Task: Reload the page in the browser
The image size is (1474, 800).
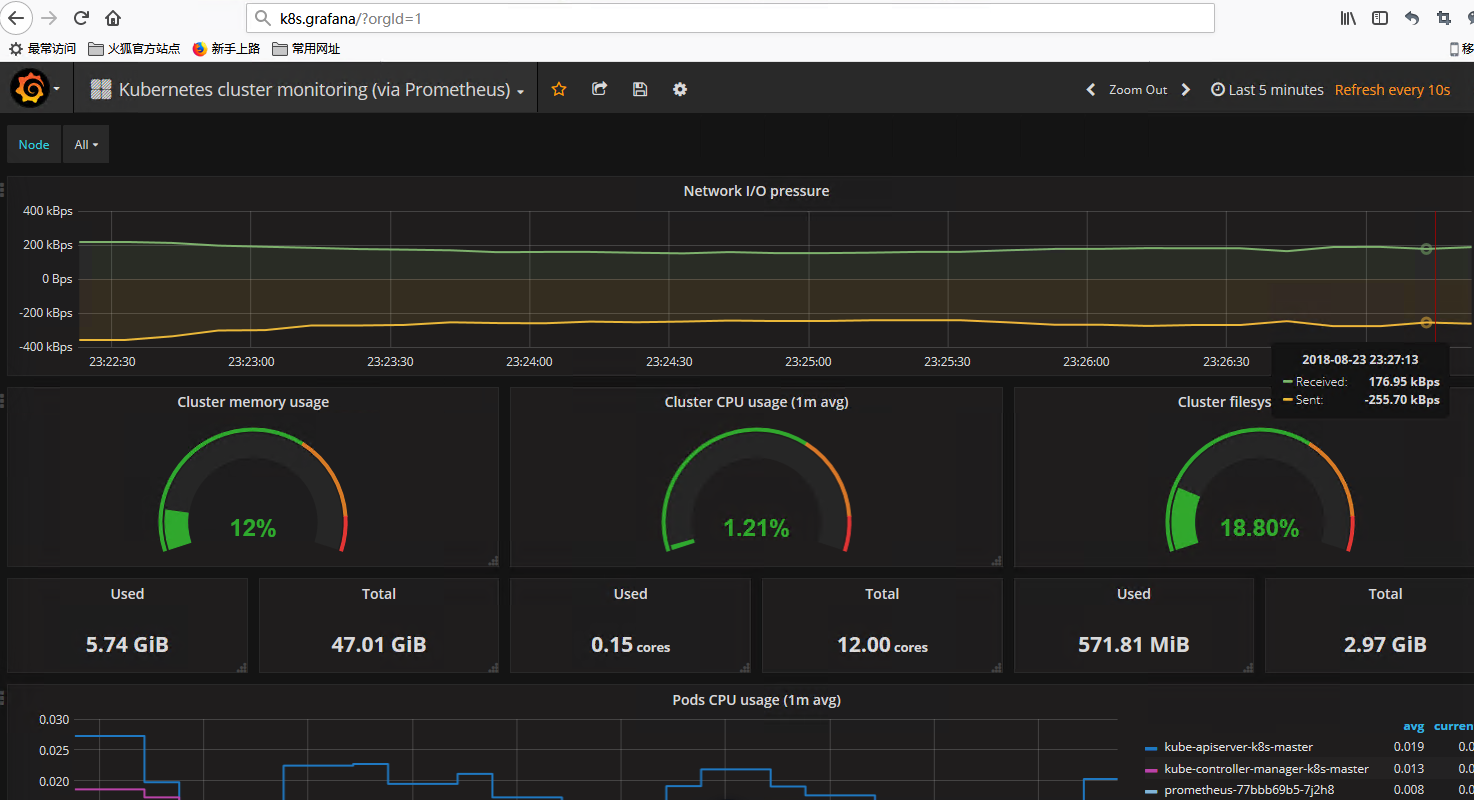Action: 82,18
